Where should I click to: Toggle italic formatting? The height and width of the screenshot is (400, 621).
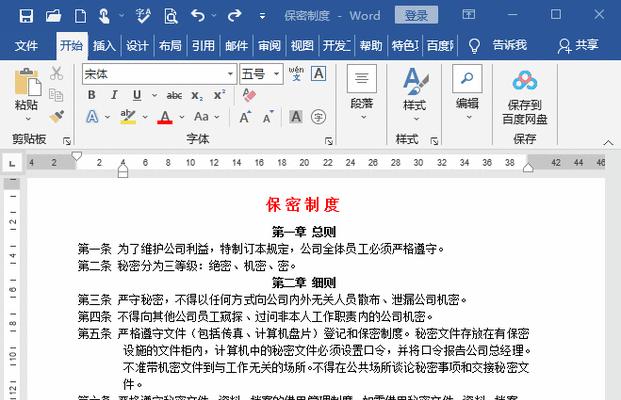tap(114, 95)
